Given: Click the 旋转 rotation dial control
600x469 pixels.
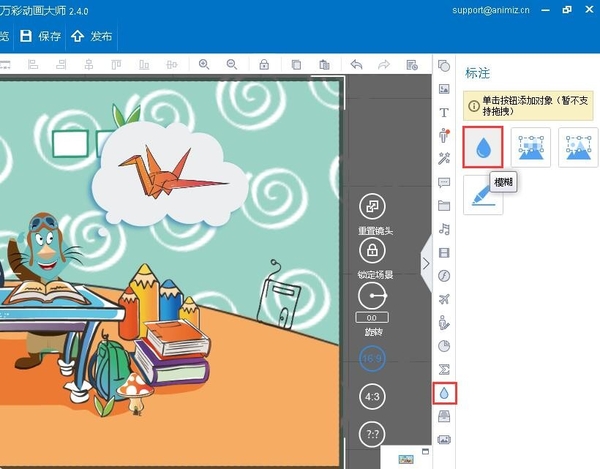Looking at the screenshot, I should coord(372,295).
